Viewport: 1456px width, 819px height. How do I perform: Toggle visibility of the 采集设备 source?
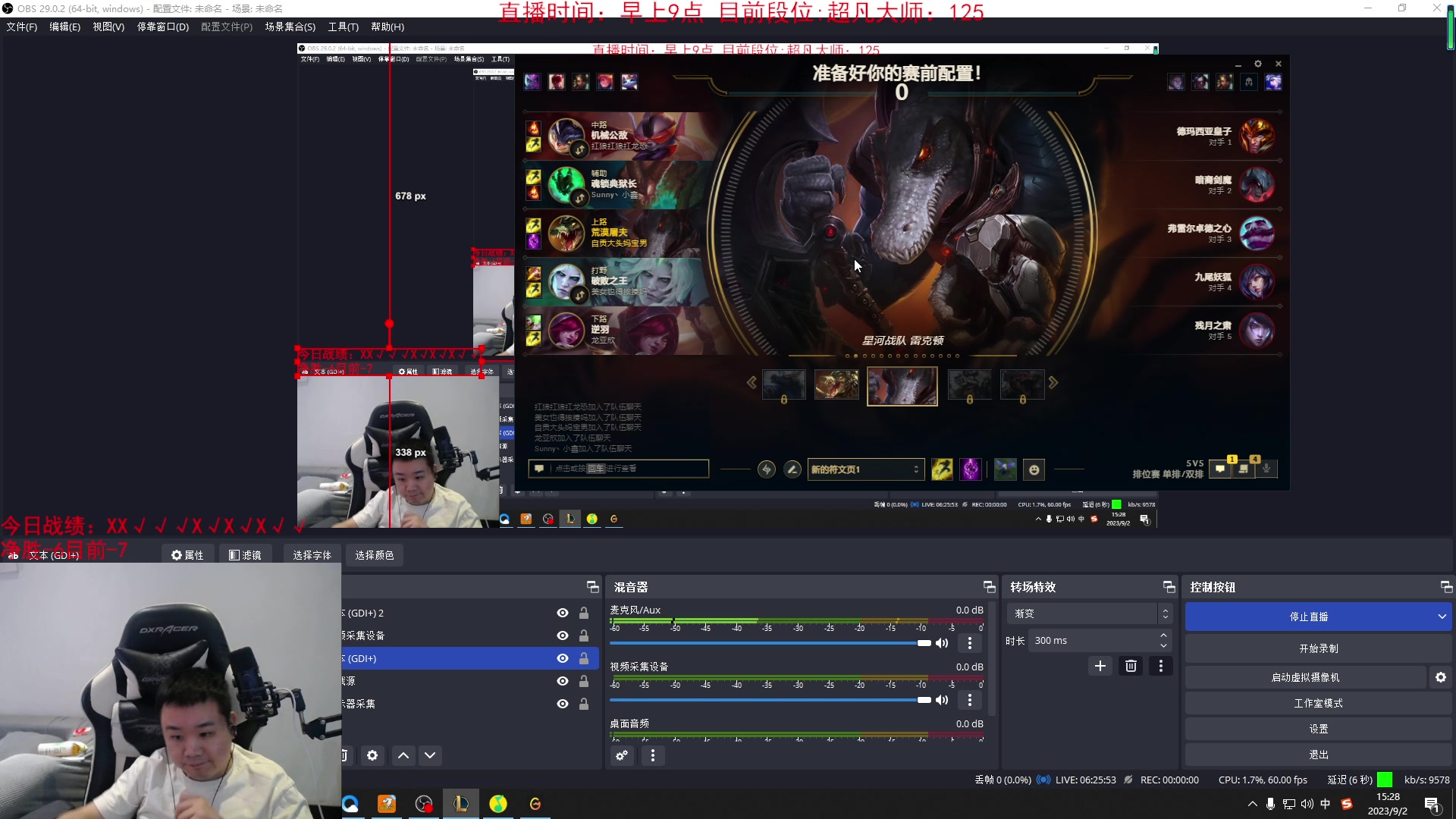(x=563, y=635)
